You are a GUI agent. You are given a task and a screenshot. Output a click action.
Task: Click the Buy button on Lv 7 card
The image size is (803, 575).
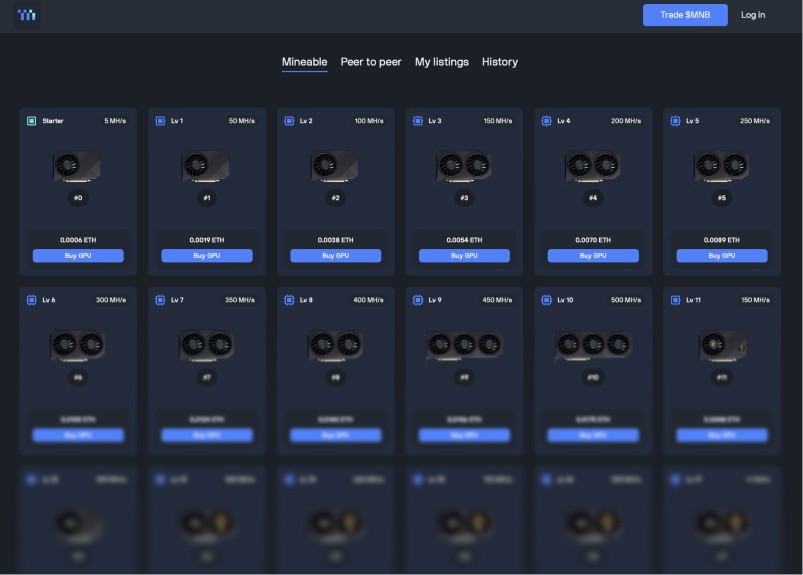[207, 435]
